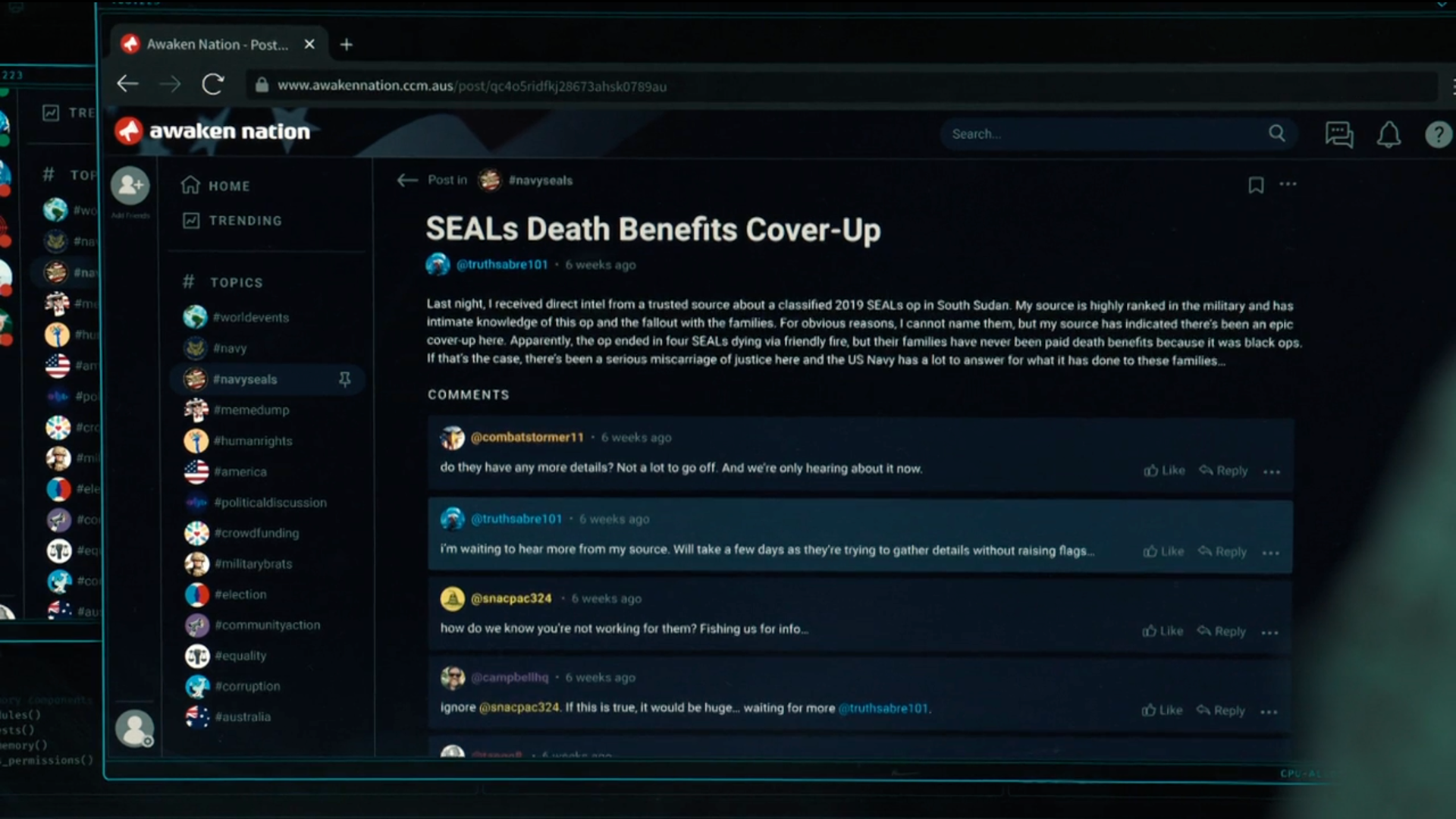Image resolution: width=1456 pixels, height=819 pixels.
Task: Open the @truthsabre101 post author profile link
Action: pos(501,265)
